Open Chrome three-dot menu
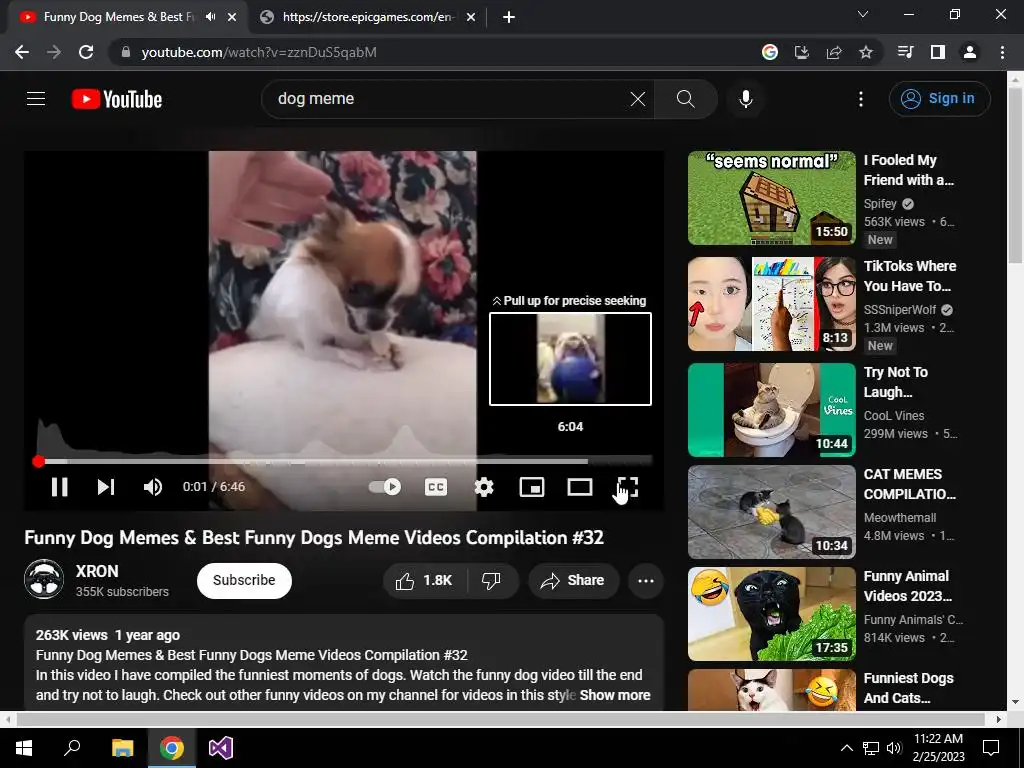Viewport: 1024px width, 768px height. point(1002,52)
